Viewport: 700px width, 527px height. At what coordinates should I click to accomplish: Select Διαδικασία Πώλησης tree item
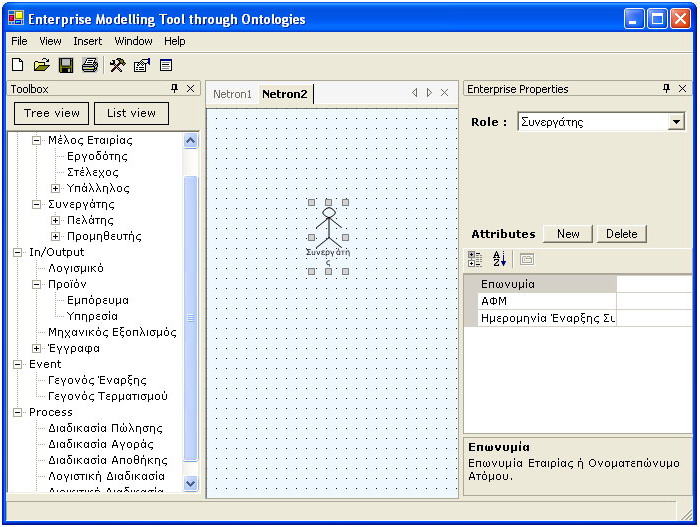pyautogui.click(x=105, y=428)
